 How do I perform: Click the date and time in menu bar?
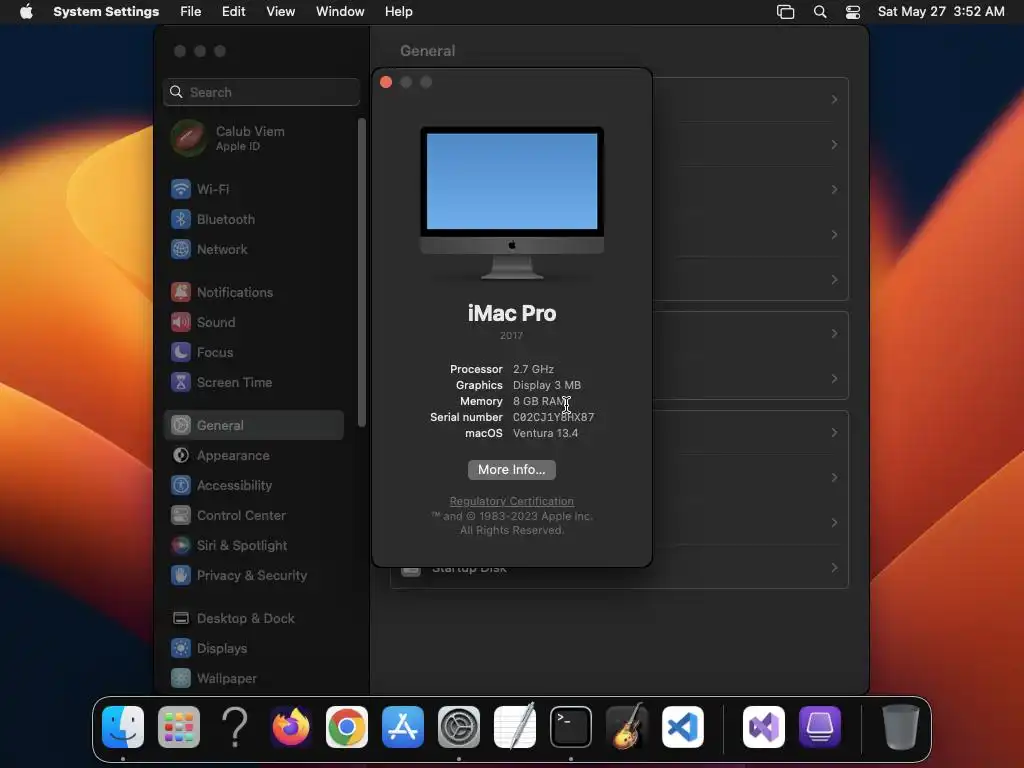[941, 12]
